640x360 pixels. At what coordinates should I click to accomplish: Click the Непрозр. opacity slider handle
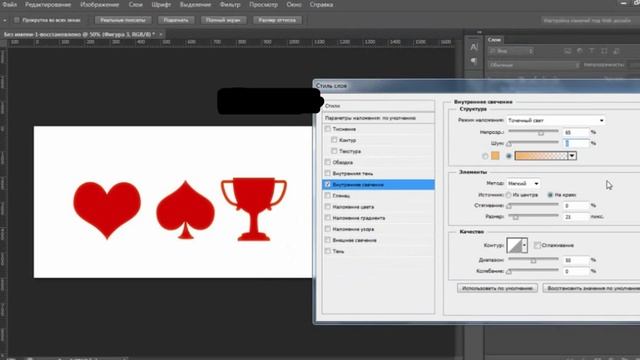tap(541, 133)
